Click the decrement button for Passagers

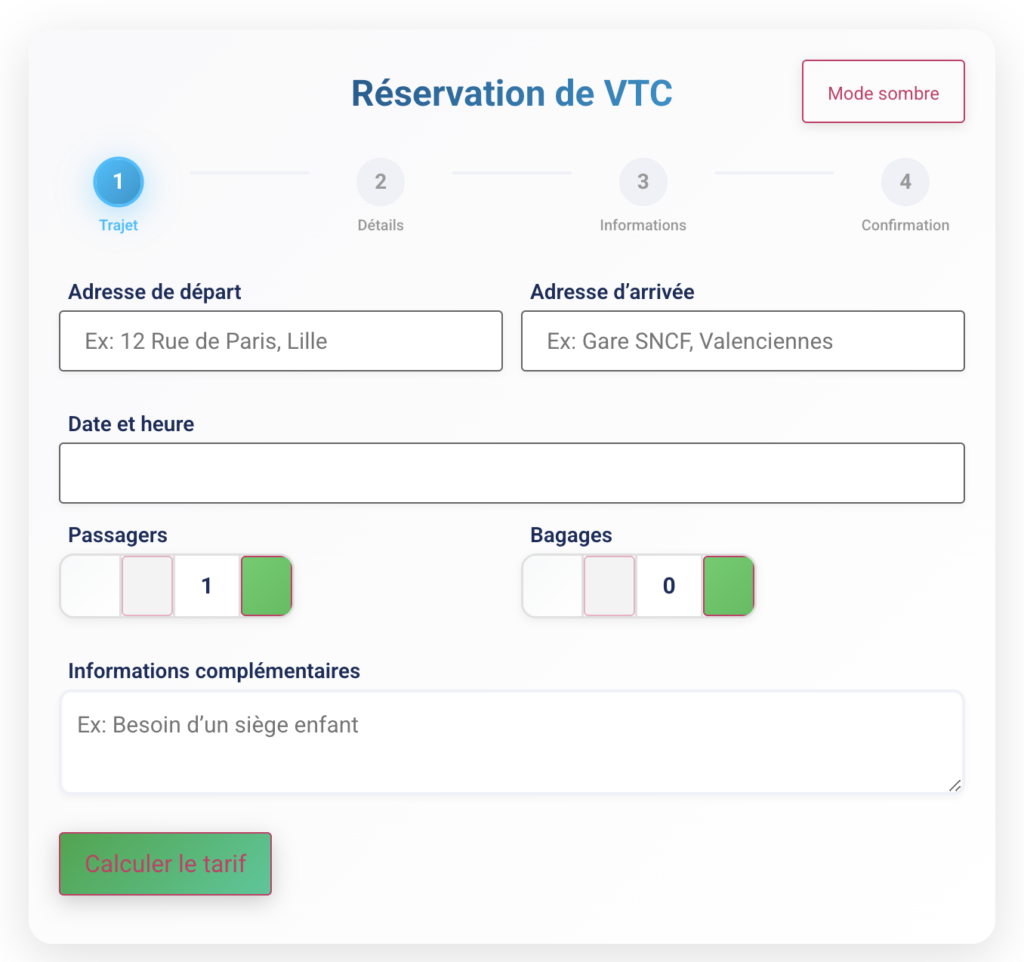point(146,586)
